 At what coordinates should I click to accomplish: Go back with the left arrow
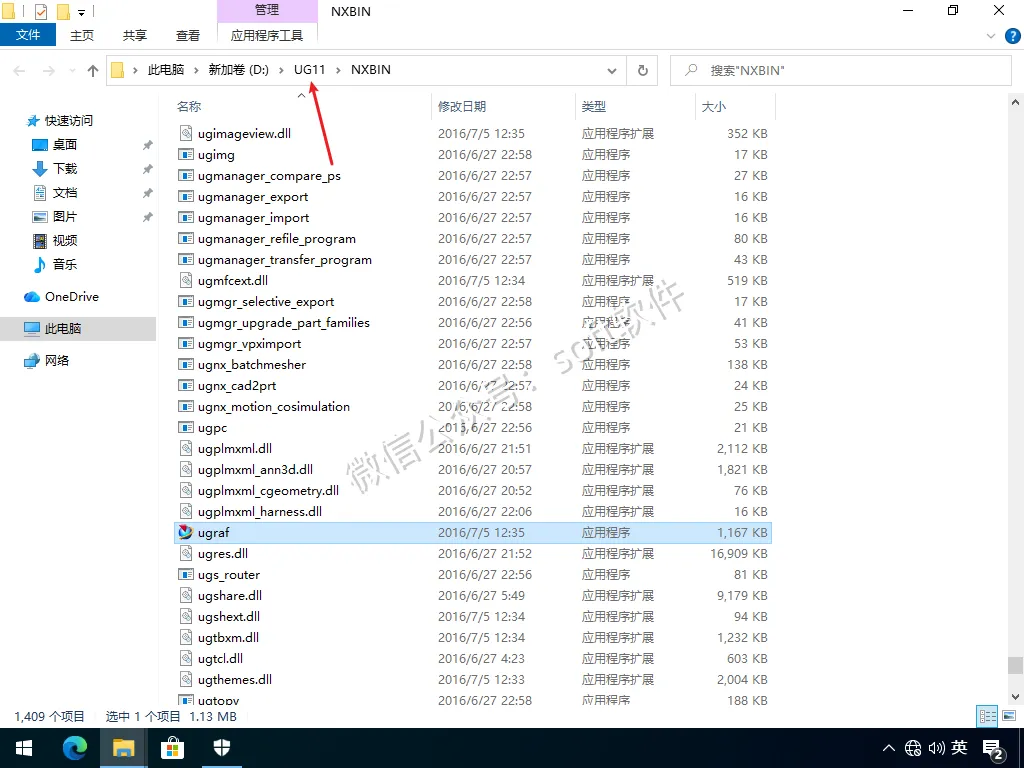[20, 71]
